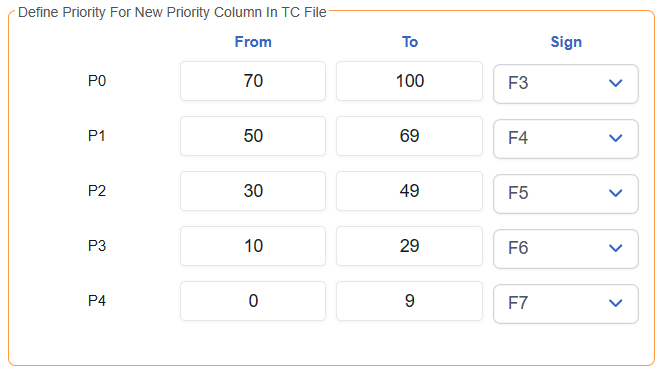Open the P0 Sign dropdown showing F3
The height and width of the screenshot is (368, 659).
(x=566, y=84)
